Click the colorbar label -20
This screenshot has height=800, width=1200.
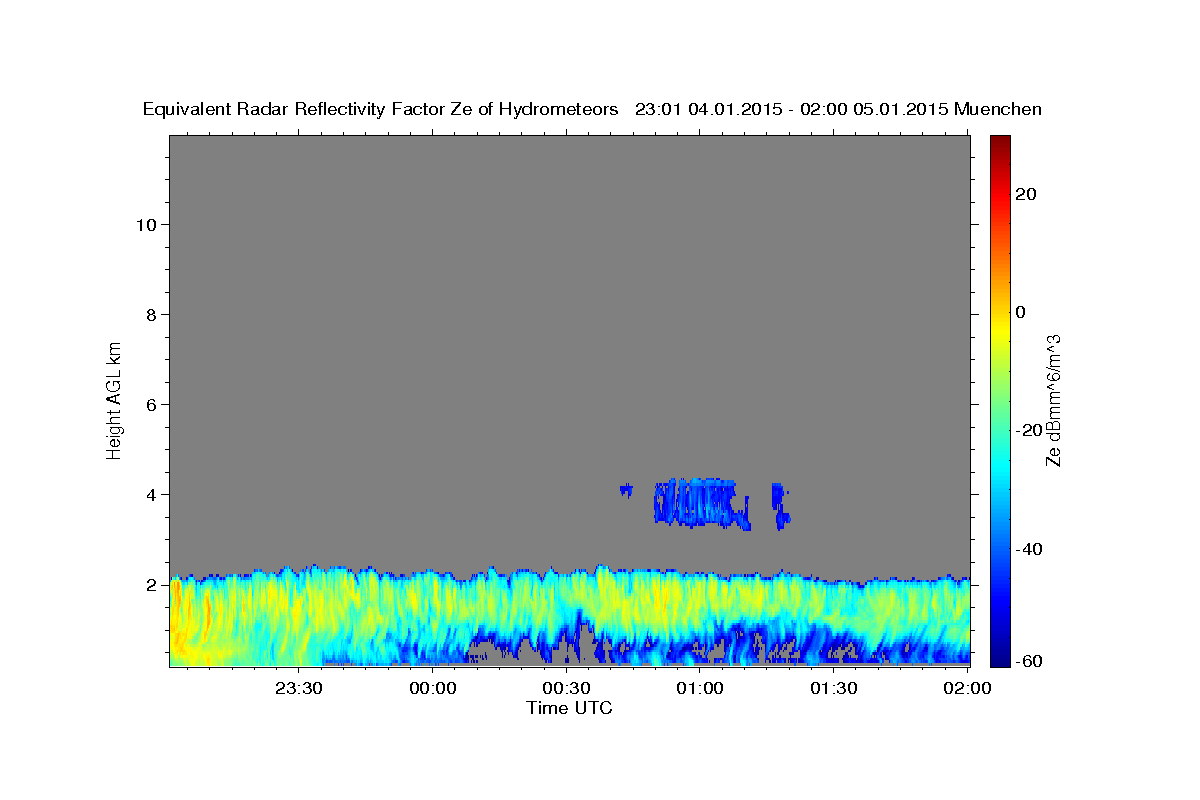coord(1028,430)
